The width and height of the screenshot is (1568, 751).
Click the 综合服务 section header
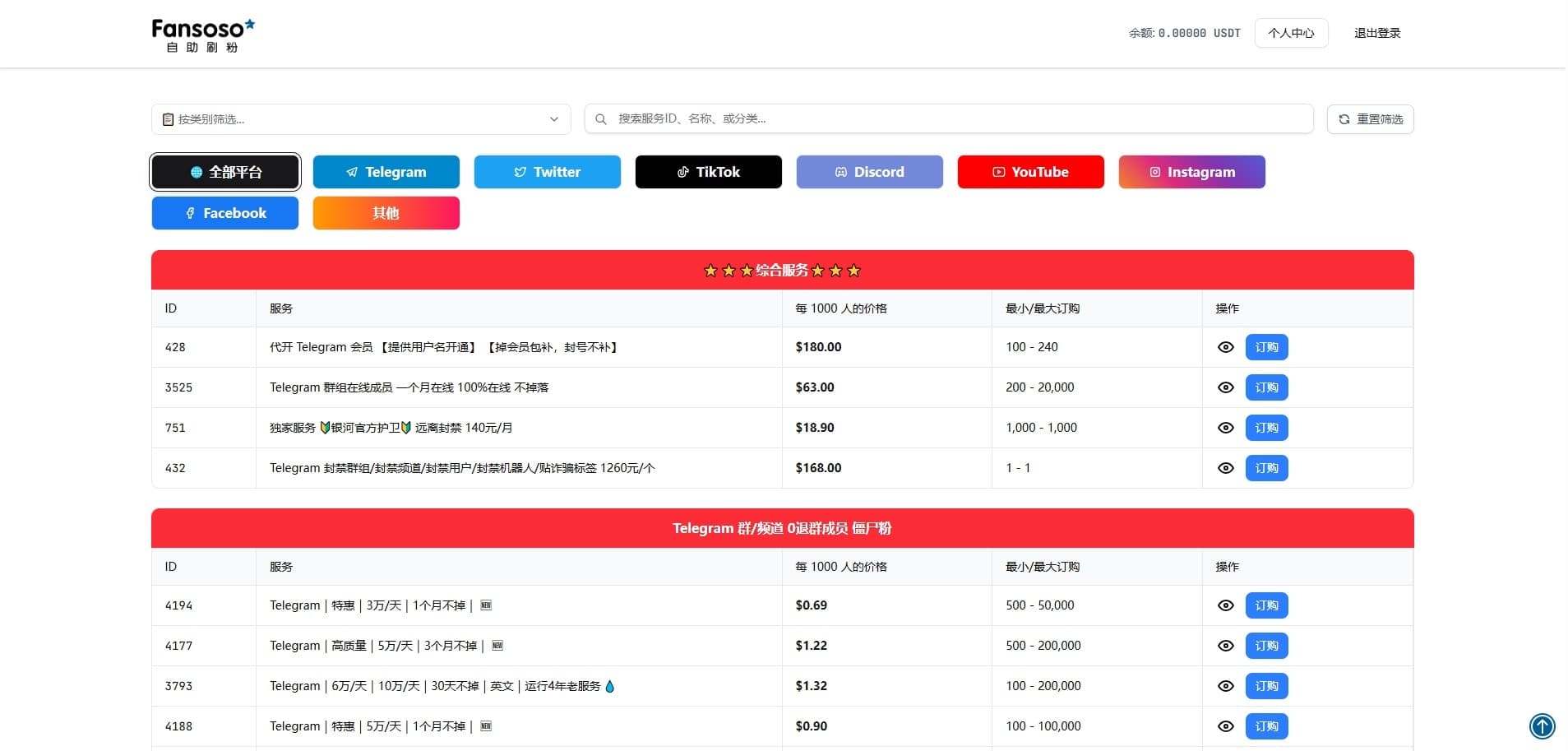[x=783, y=270]
